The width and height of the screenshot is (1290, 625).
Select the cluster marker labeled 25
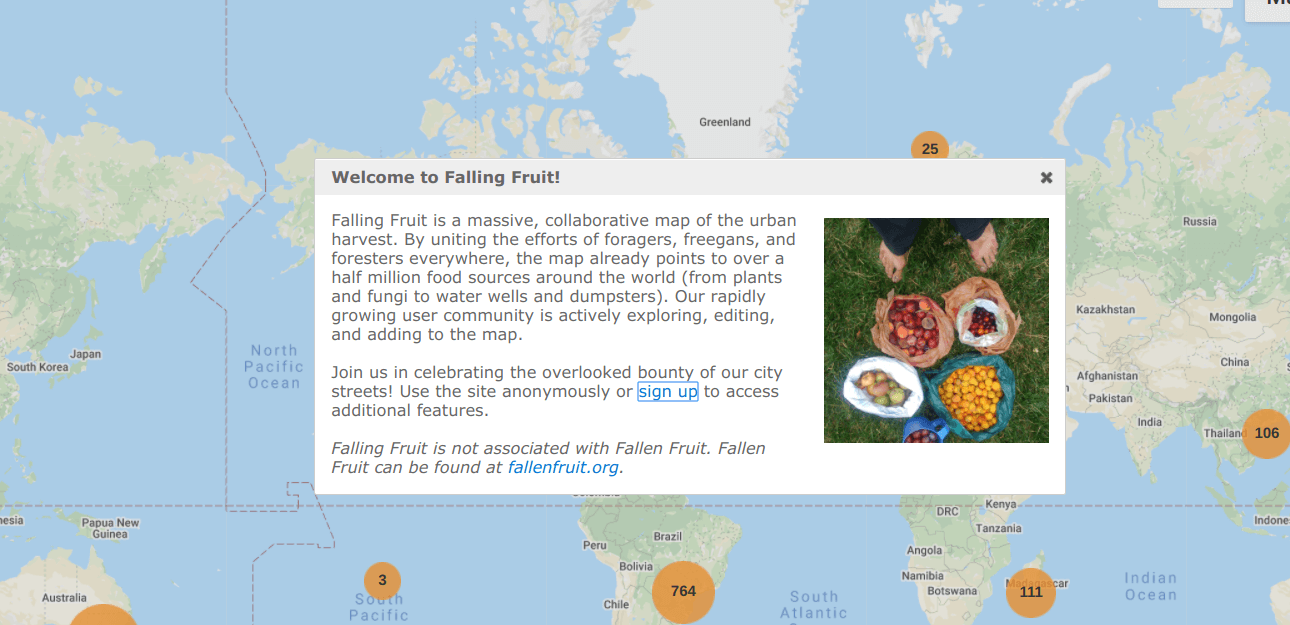point(930,149)
